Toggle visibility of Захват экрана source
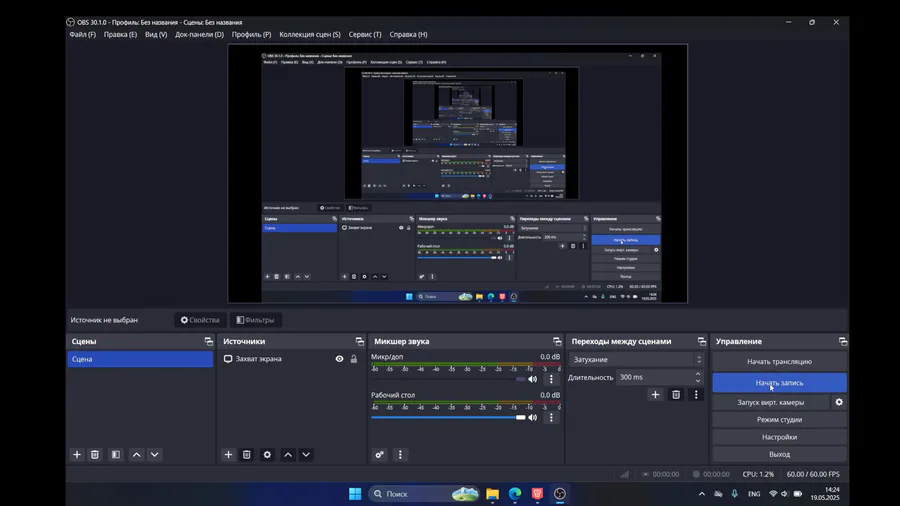The image size is (900, 506). click(x=339, y=359)
